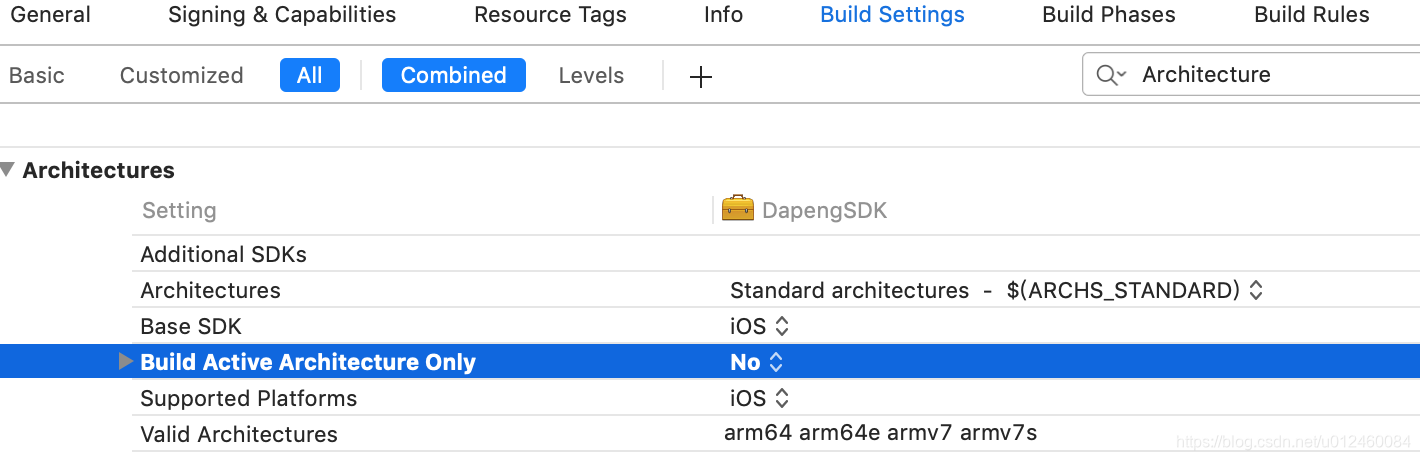Click the Architecture search field

click(1270, 75)
